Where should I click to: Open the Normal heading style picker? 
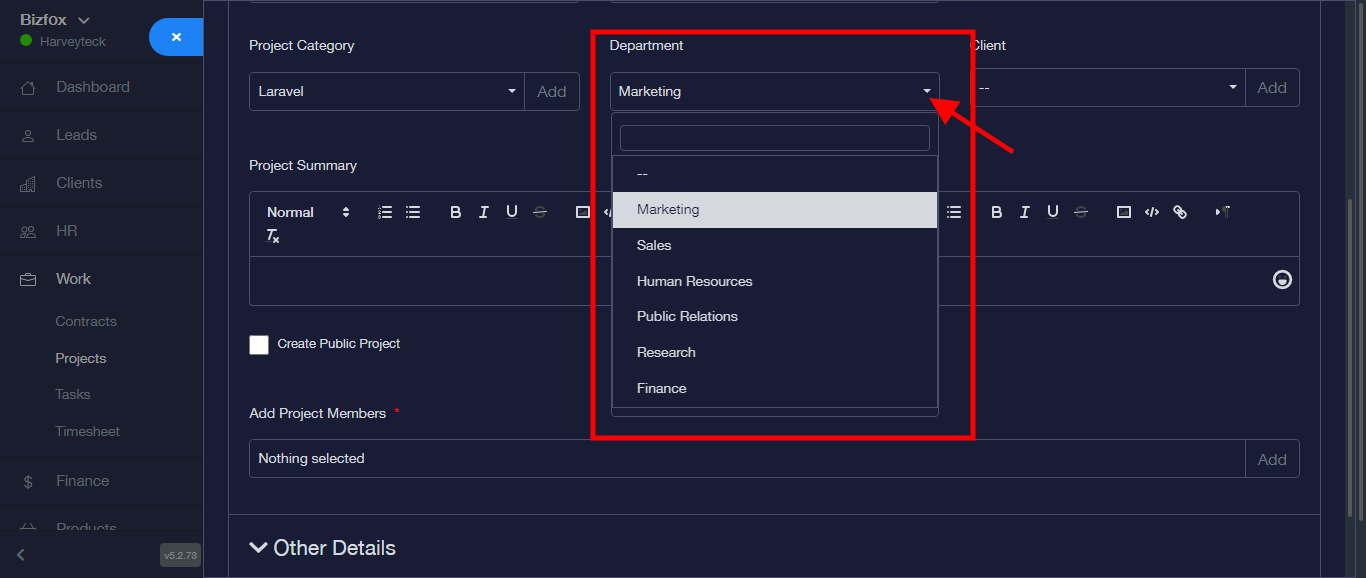pos(308,212)
